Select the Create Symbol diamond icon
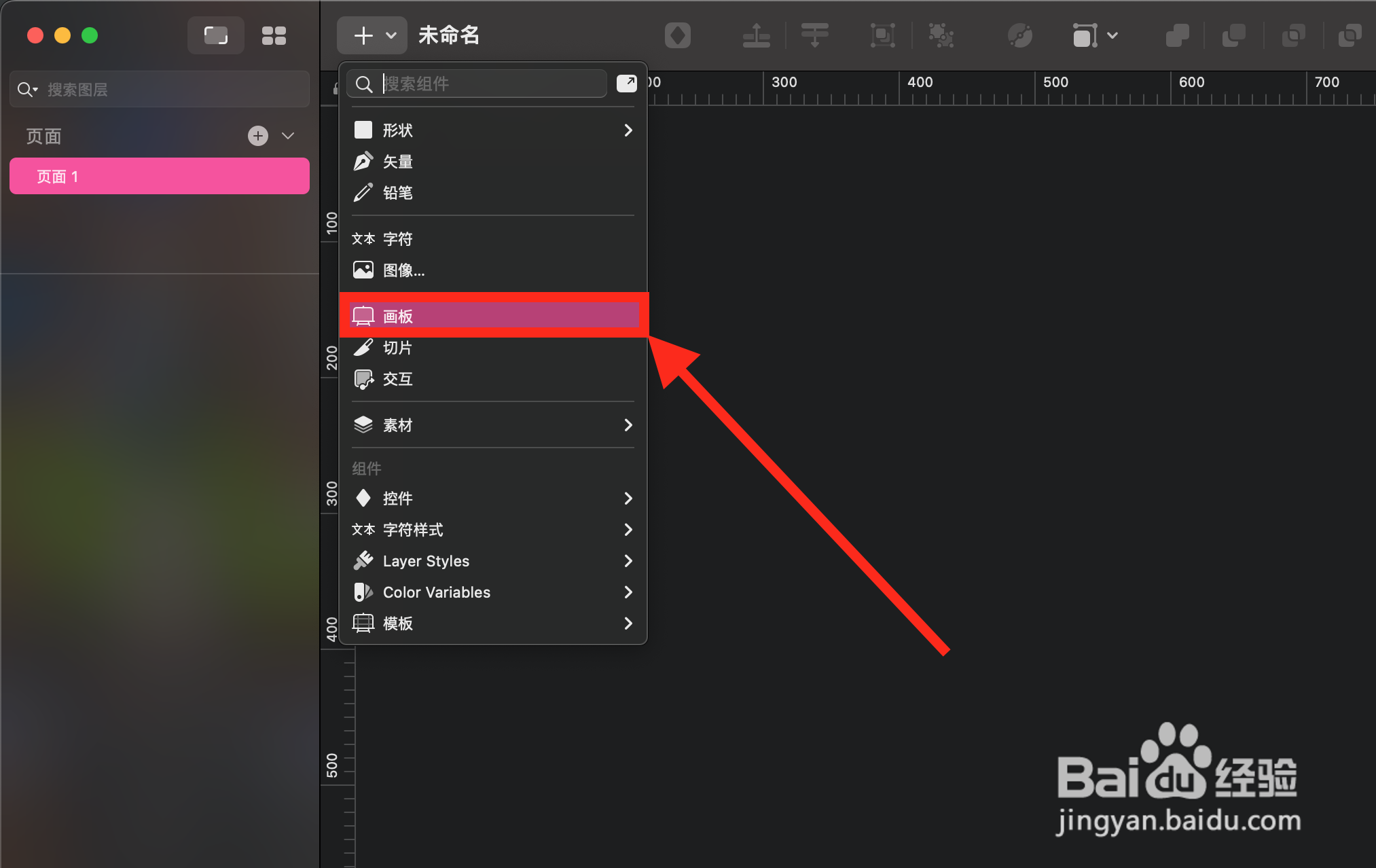 678,35
